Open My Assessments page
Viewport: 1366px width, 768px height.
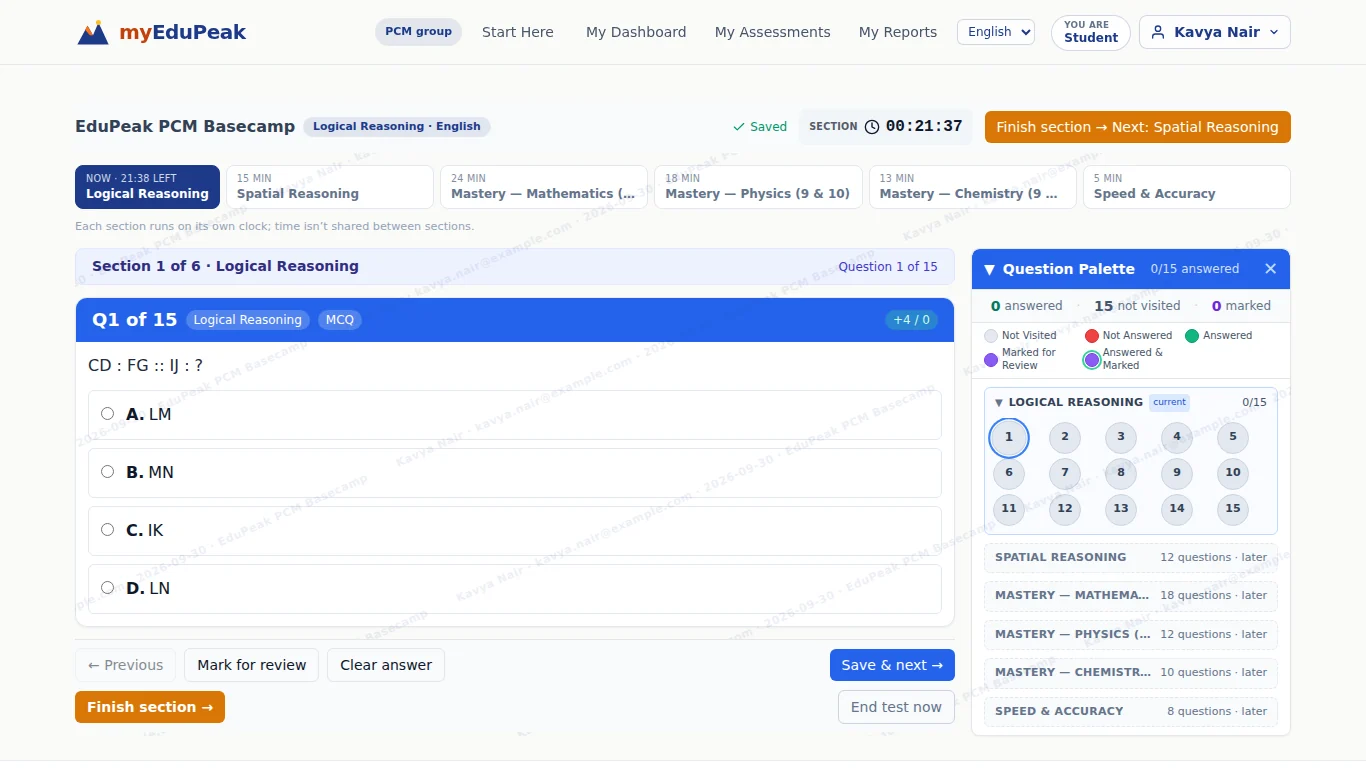pos(773,32)
